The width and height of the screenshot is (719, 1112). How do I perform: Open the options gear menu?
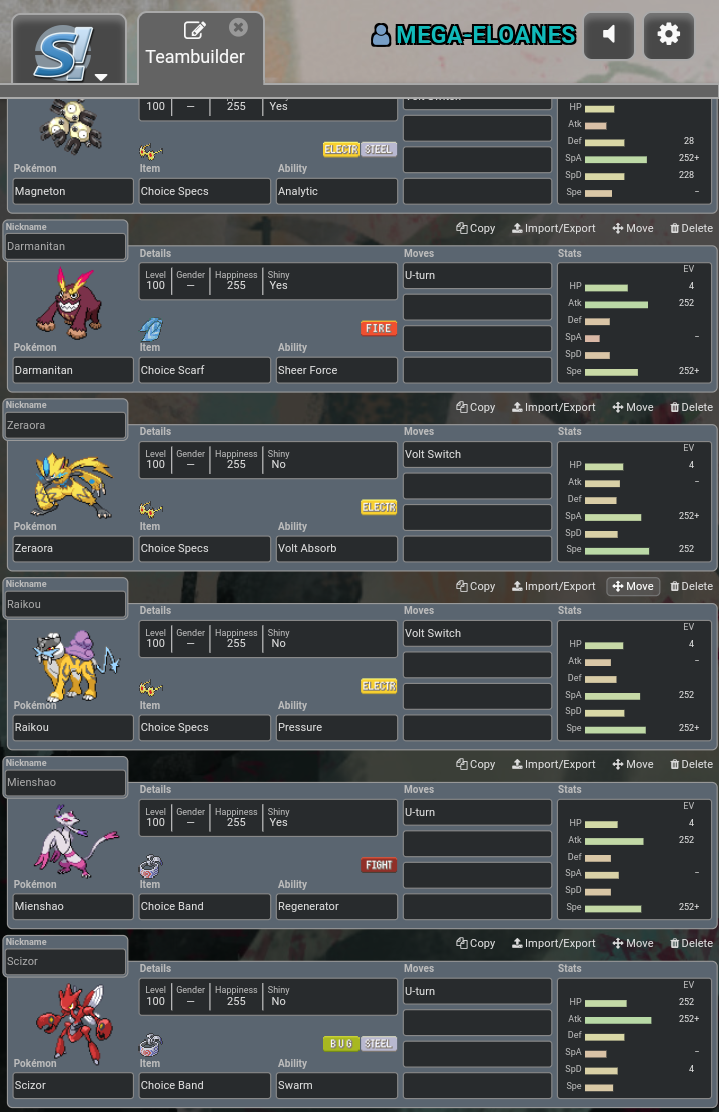click(x=668, y=35)
